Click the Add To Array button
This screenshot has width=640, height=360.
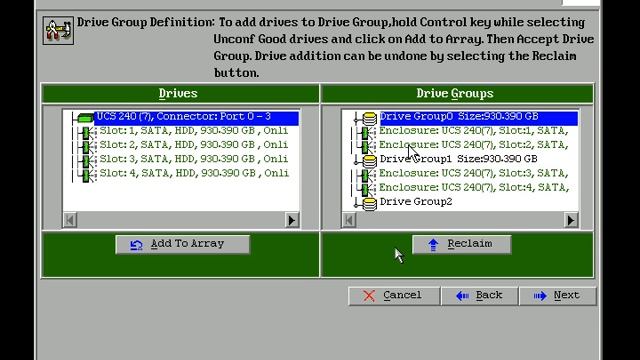pos(182,244)
